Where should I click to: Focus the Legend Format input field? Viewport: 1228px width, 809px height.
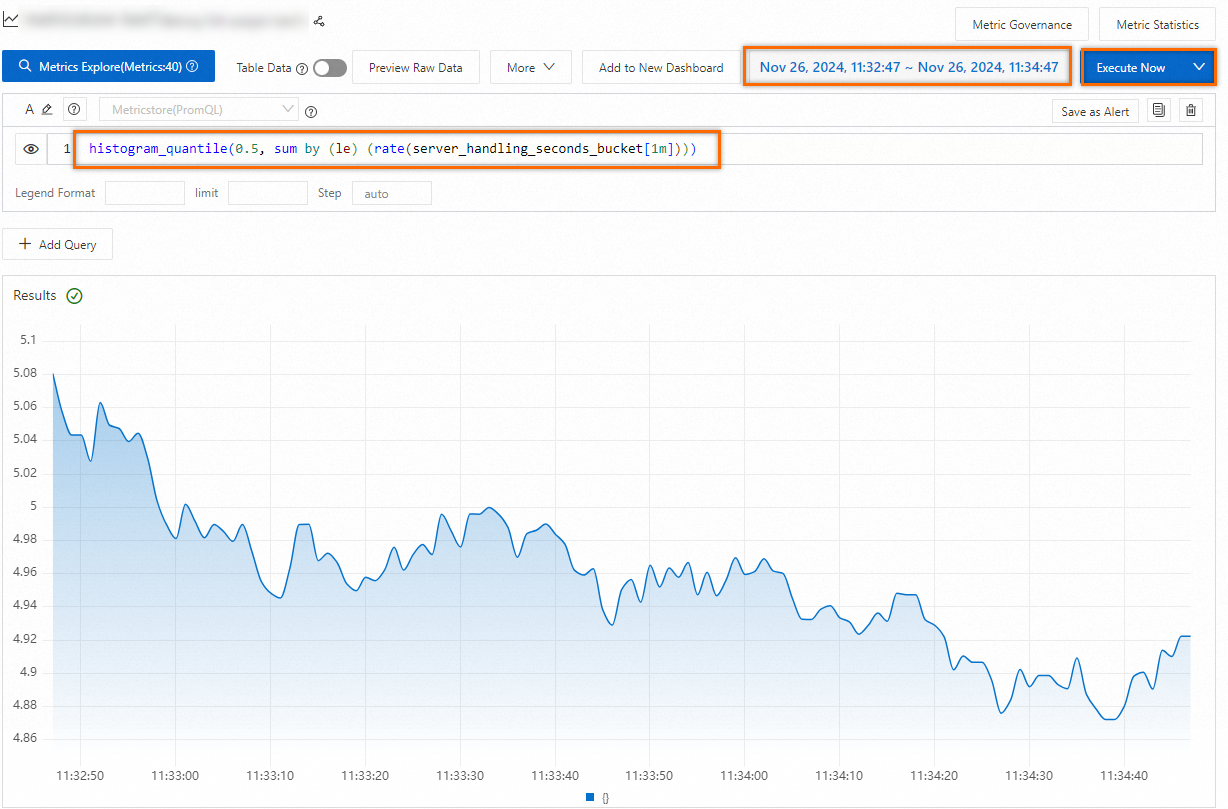[145, 193]
